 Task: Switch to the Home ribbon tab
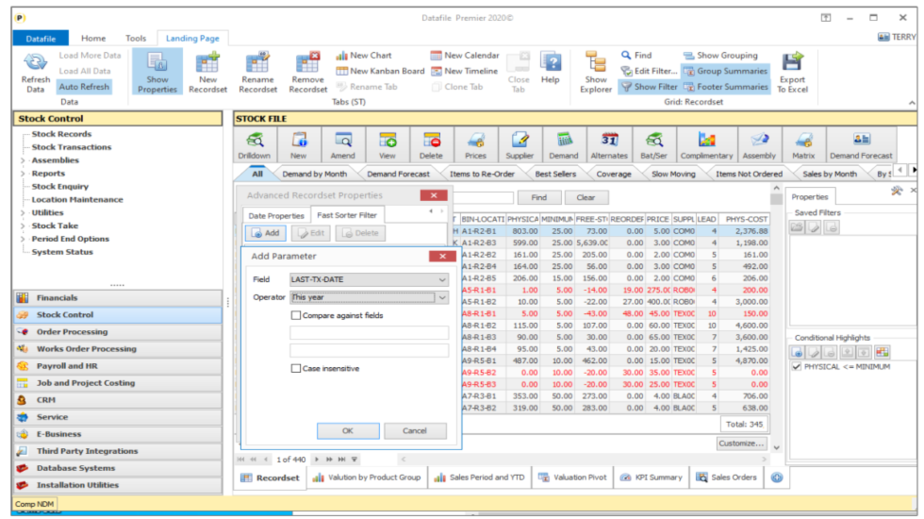(x=93, y=38)
